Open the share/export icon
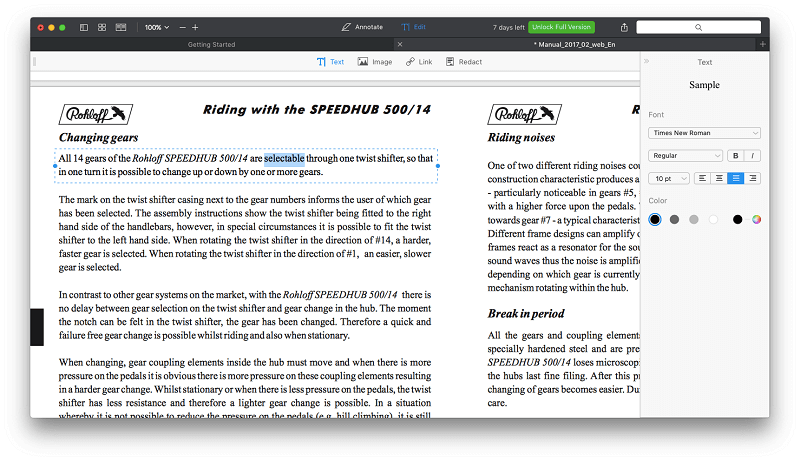This screenshot has width=800, height=461. click(624, 28)
